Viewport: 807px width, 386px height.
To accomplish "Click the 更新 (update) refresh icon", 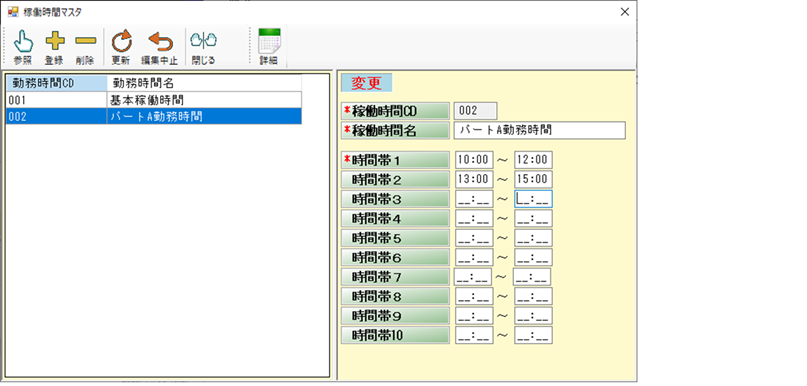I will (121, 41).
